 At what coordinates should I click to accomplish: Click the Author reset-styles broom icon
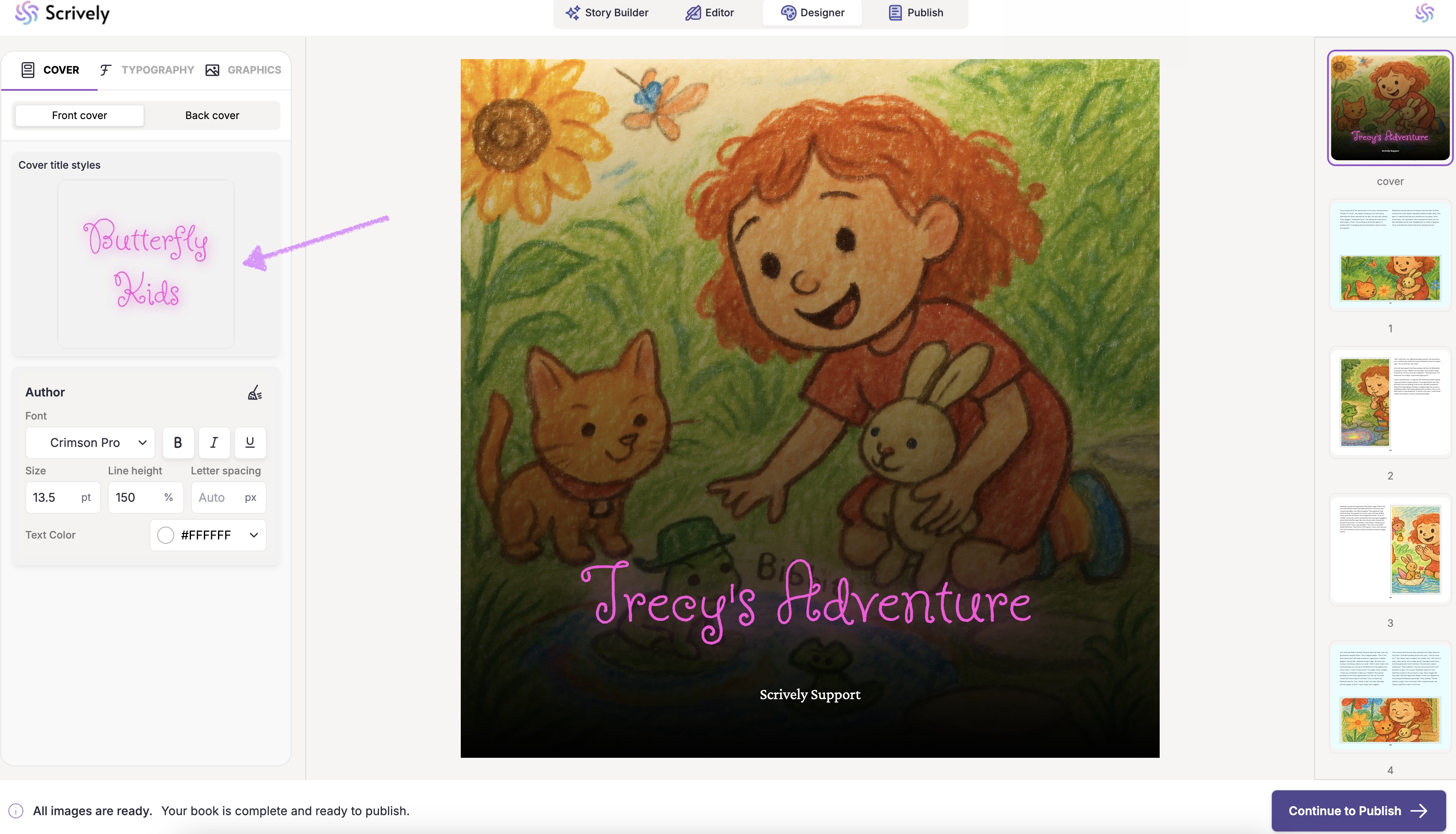pyautogui.click(x=255, y=392)
